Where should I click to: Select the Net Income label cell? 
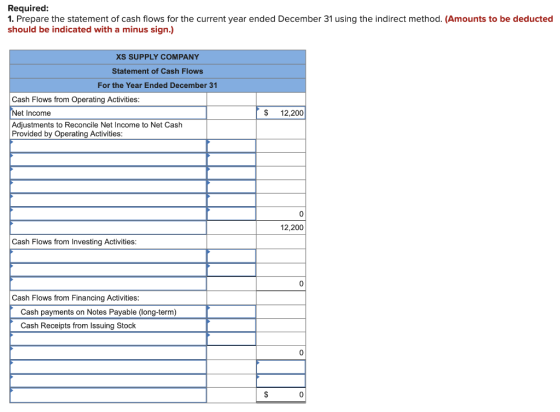pyautogui.click(x=108, y=113)
